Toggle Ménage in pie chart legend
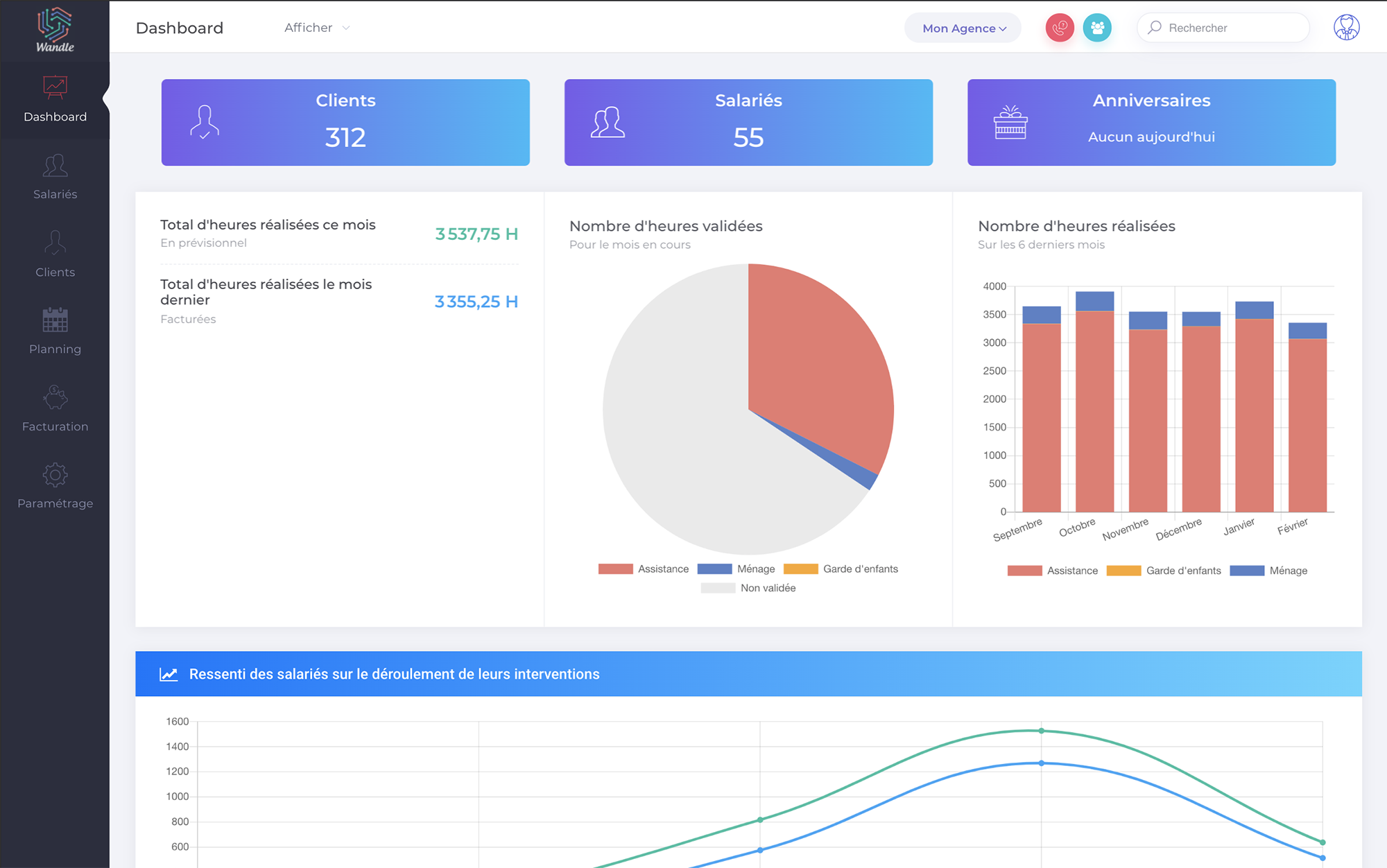Image resolution: width=1387 pixels, height=868 pixels. (736, 568)
